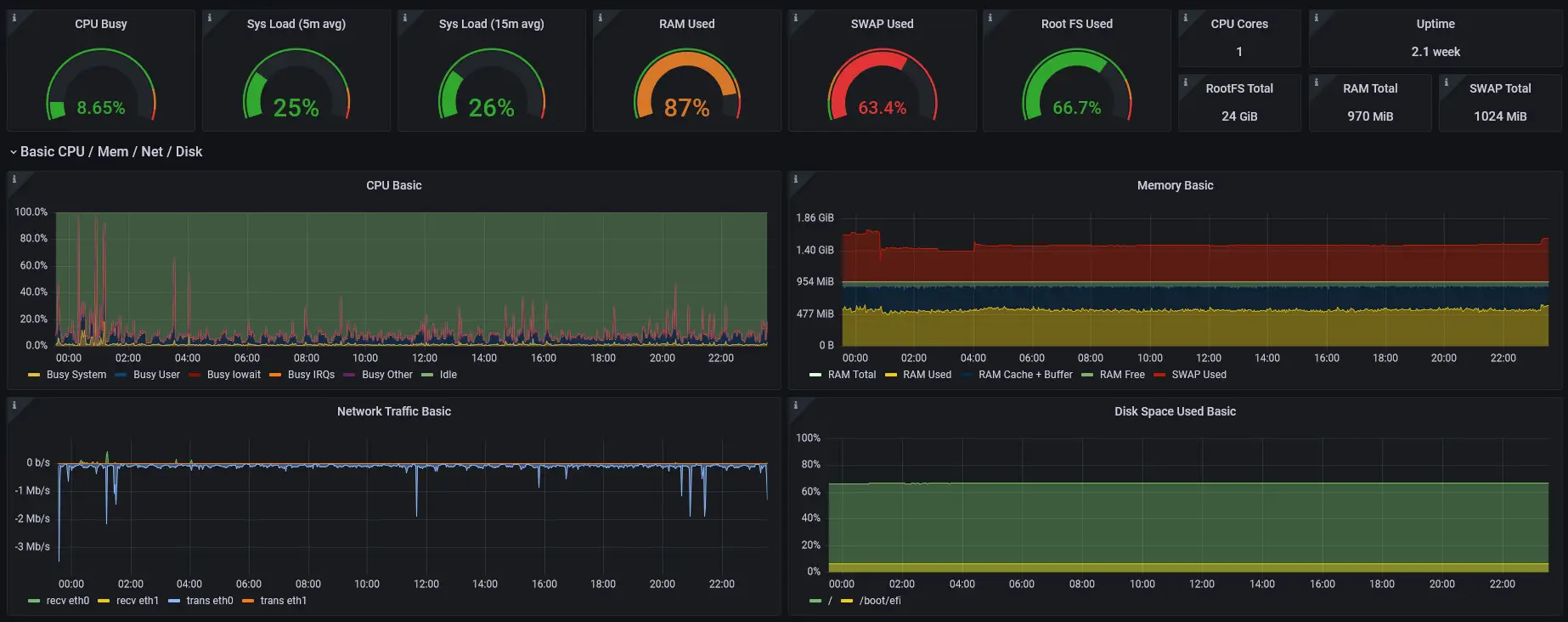Open Uptime panel title menu
The height and width of the screenshot is (622, 1568).
[1435, 24]
